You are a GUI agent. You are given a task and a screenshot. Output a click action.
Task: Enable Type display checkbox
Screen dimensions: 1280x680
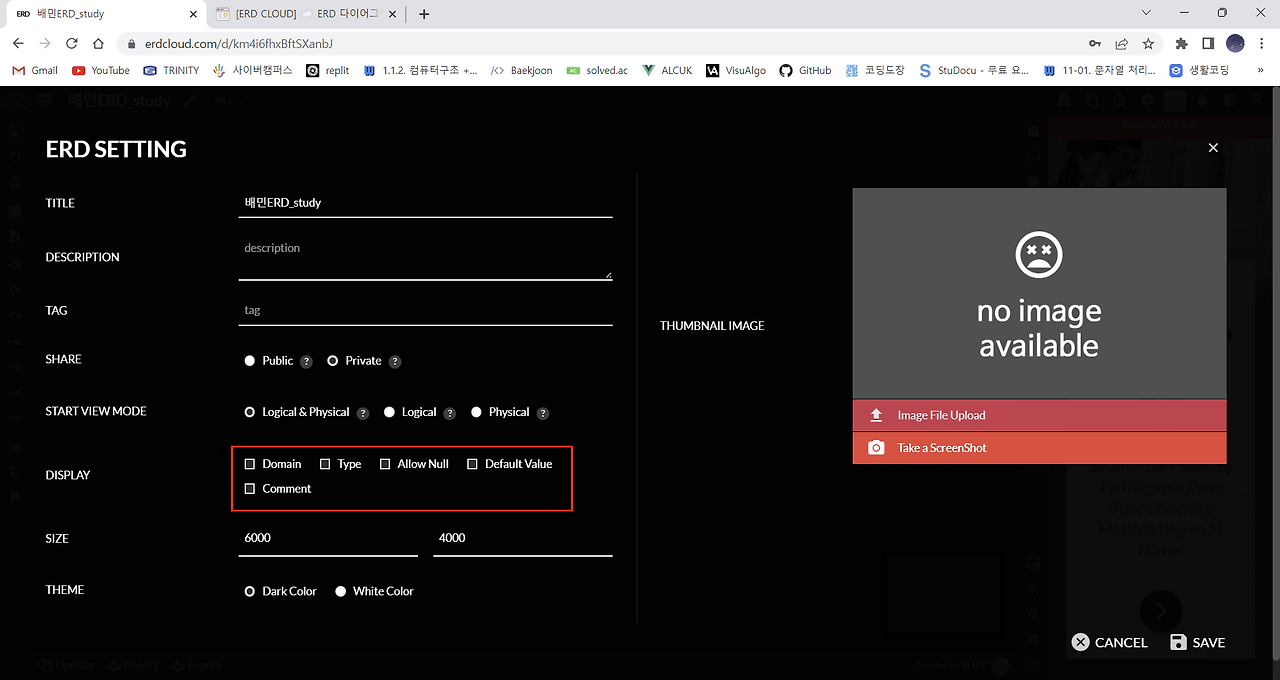tap(325, 464)
